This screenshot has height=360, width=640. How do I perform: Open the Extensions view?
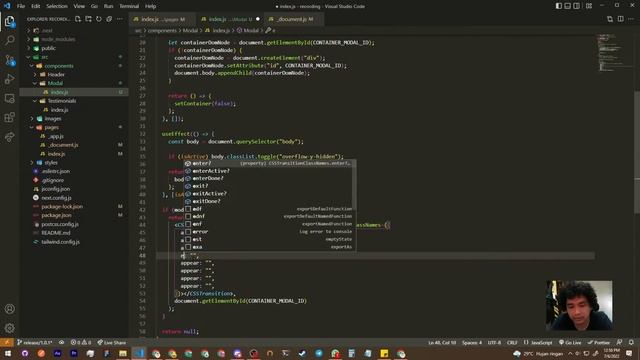pos(10,118)
